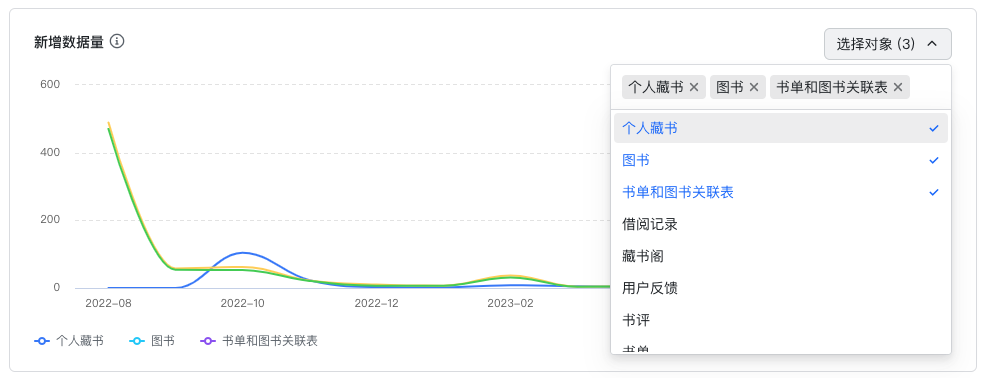Click the blue curve peak near 2022-10
Viewport: 984px width, 378px height.
coord(243,253)
